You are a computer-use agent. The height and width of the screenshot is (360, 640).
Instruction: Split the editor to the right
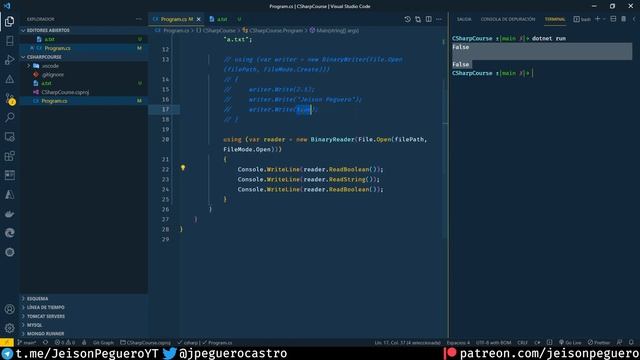point(429,19)
